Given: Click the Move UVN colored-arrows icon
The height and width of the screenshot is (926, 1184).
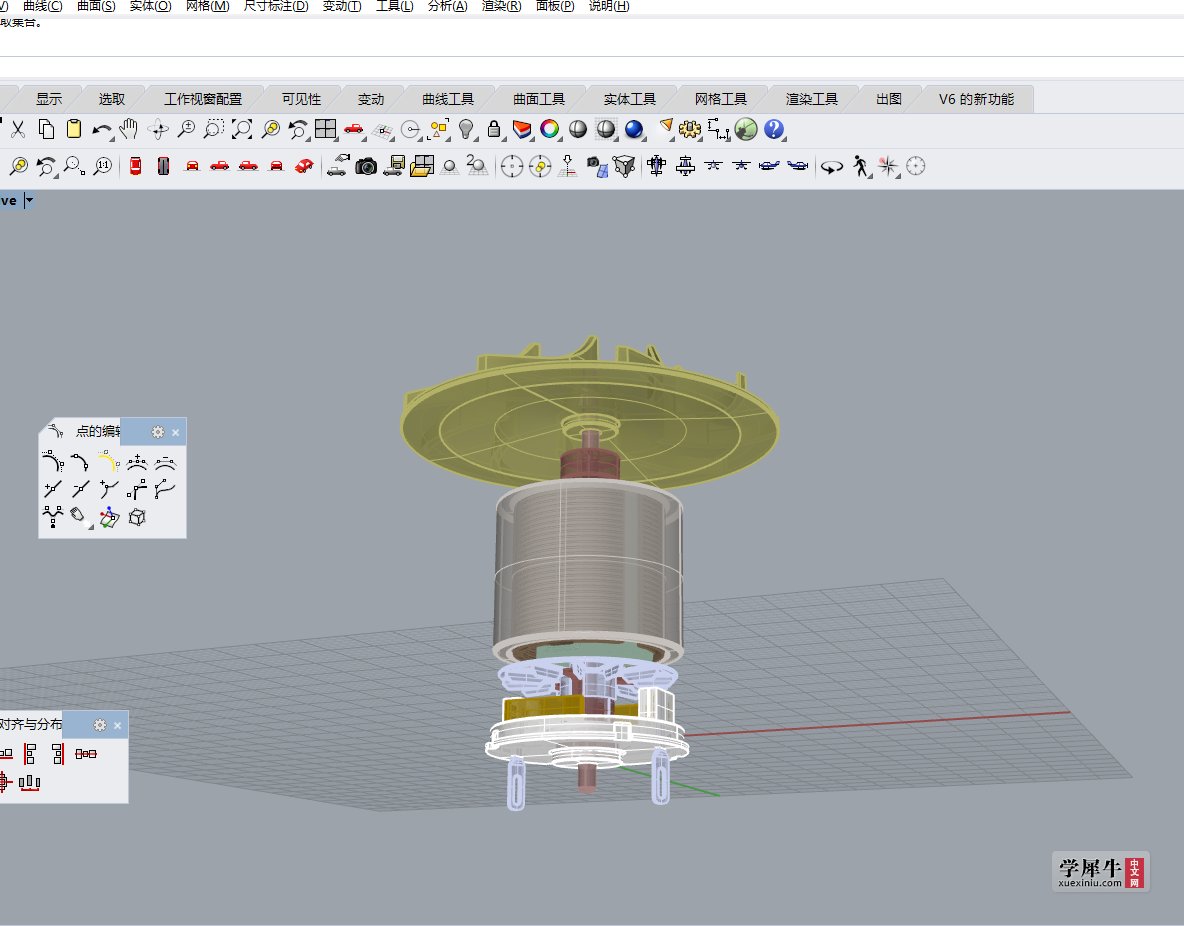Looking at the screenshot, I should [109, 517].
